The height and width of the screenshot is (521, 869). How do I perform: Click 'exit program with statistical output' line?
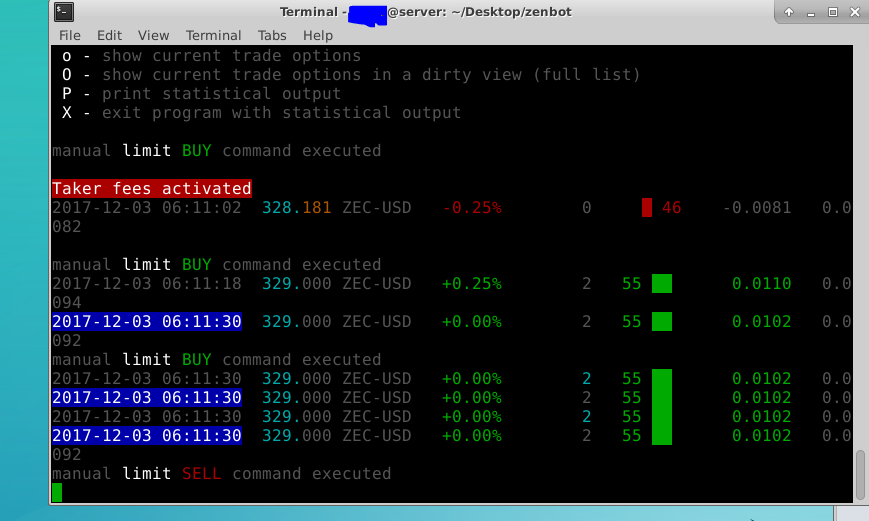(262, 113)
